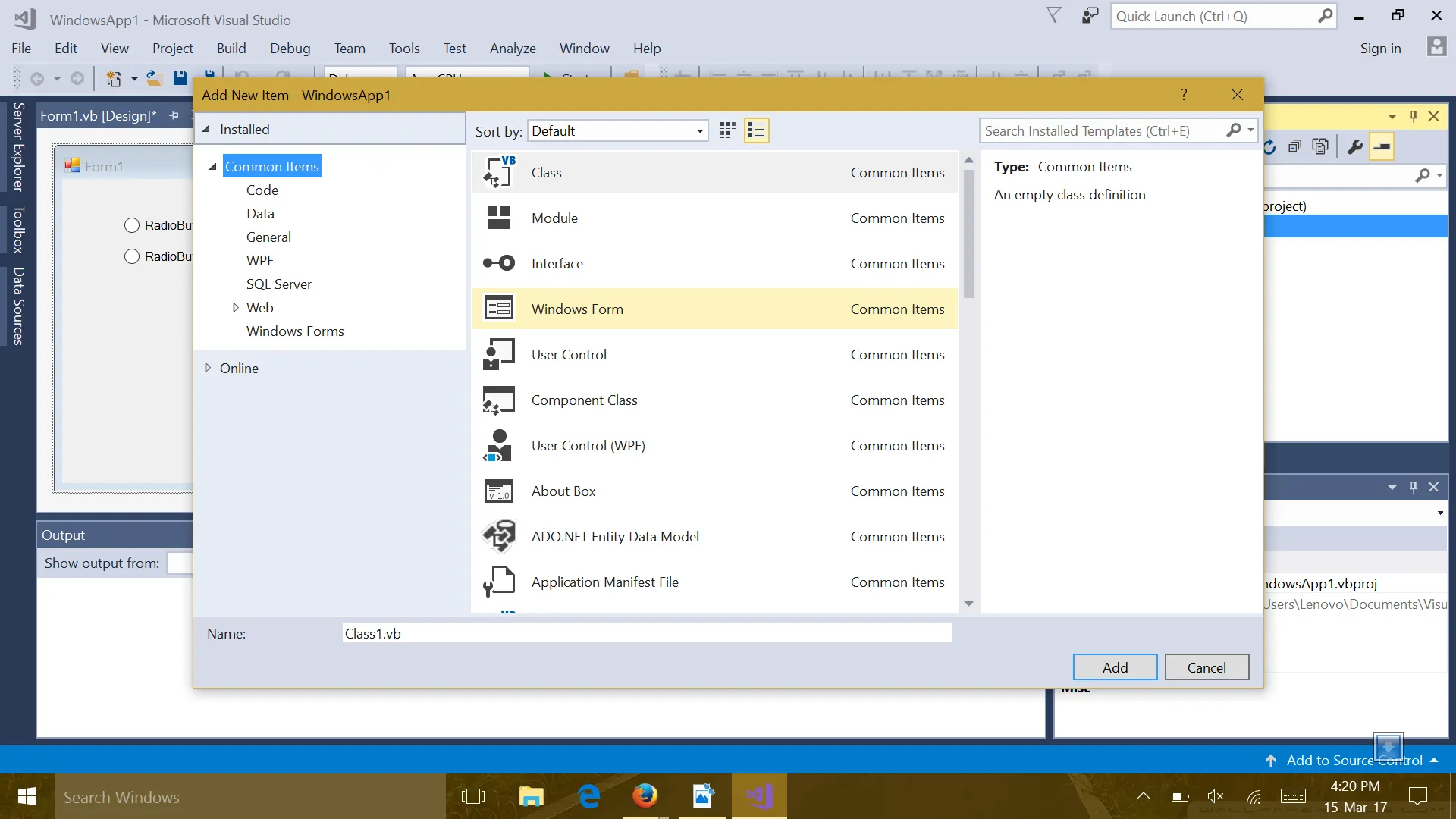Open the Debug menu
Screen dimensions: 1456x819
click(x=290, y=49)
